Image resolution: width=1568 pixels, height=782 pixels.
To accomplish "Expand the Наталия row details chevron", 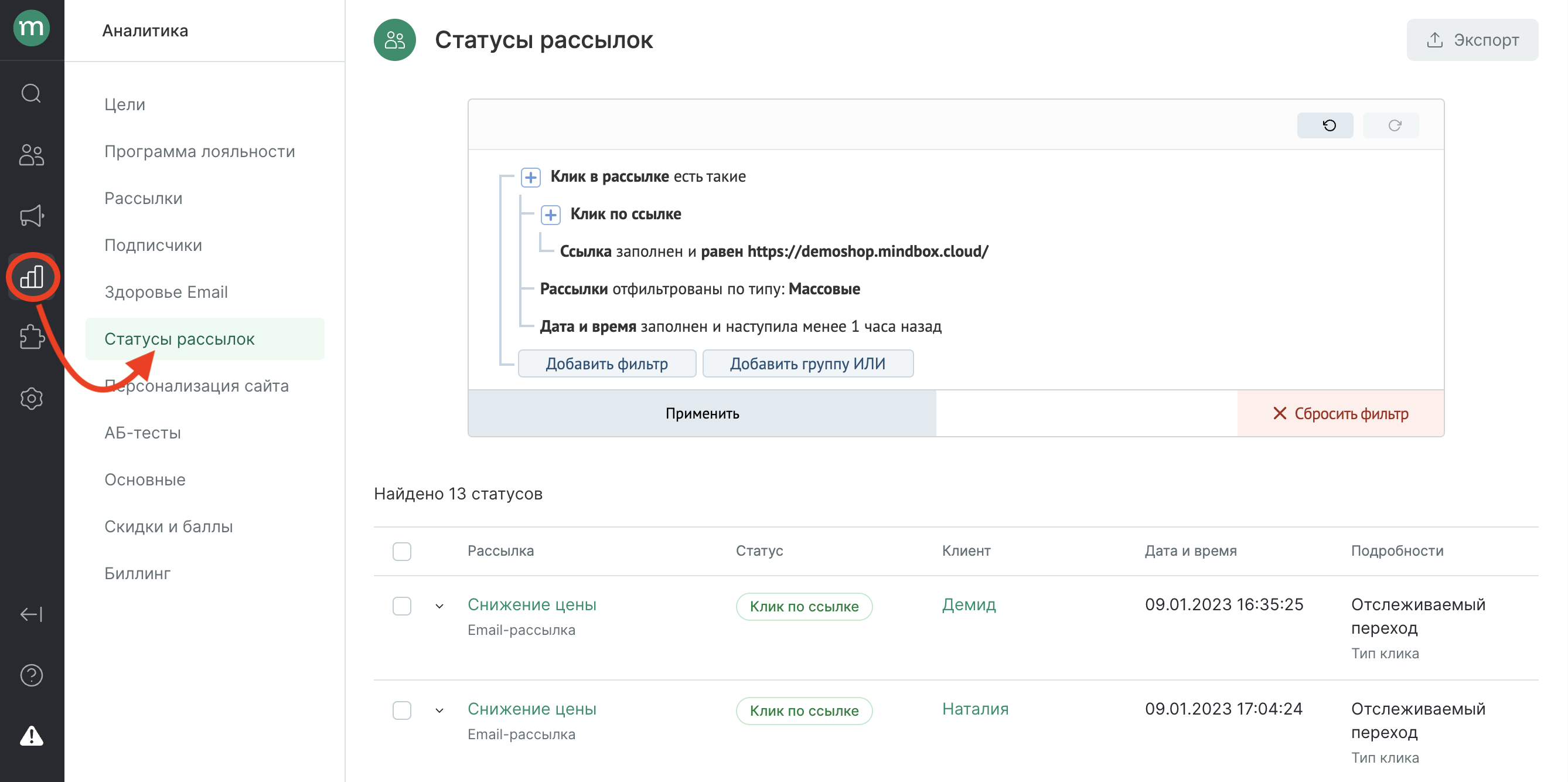I will pyautogui.click(x=439, y=710).
